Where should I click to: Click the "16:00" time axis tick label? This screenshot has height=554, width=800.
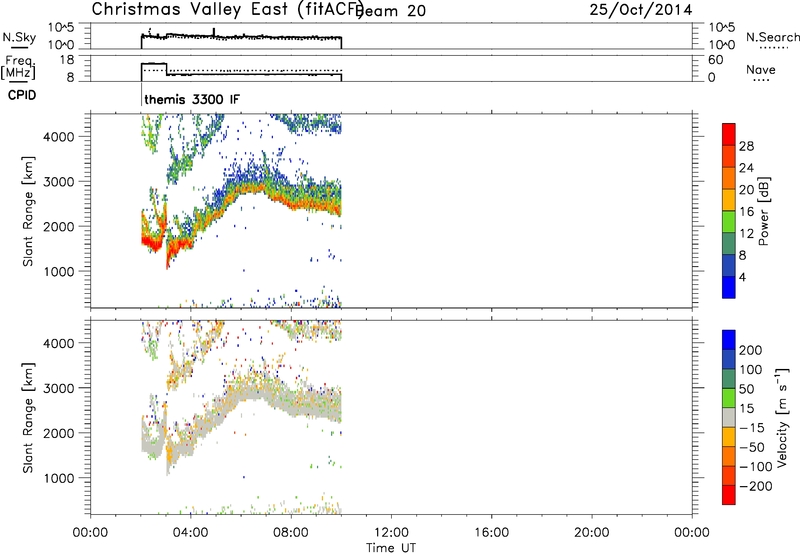(491, 533)
